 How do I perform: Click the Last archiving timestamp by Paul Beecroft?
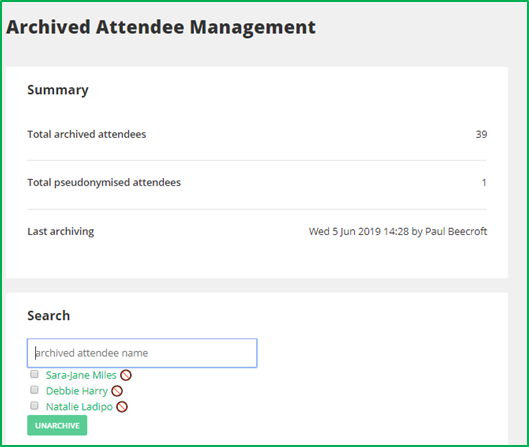point(398,231)
